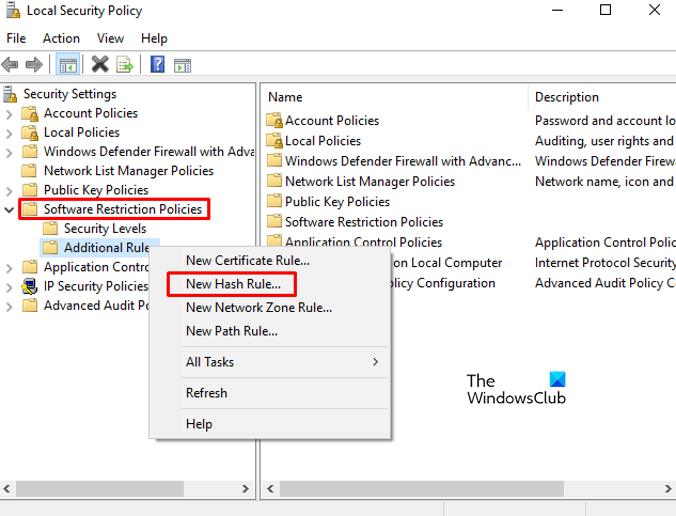Viewport: 676px width, 516px height.
Task: Toggle the Show/Hide Console Tree icon
Action: coord(68,65)
